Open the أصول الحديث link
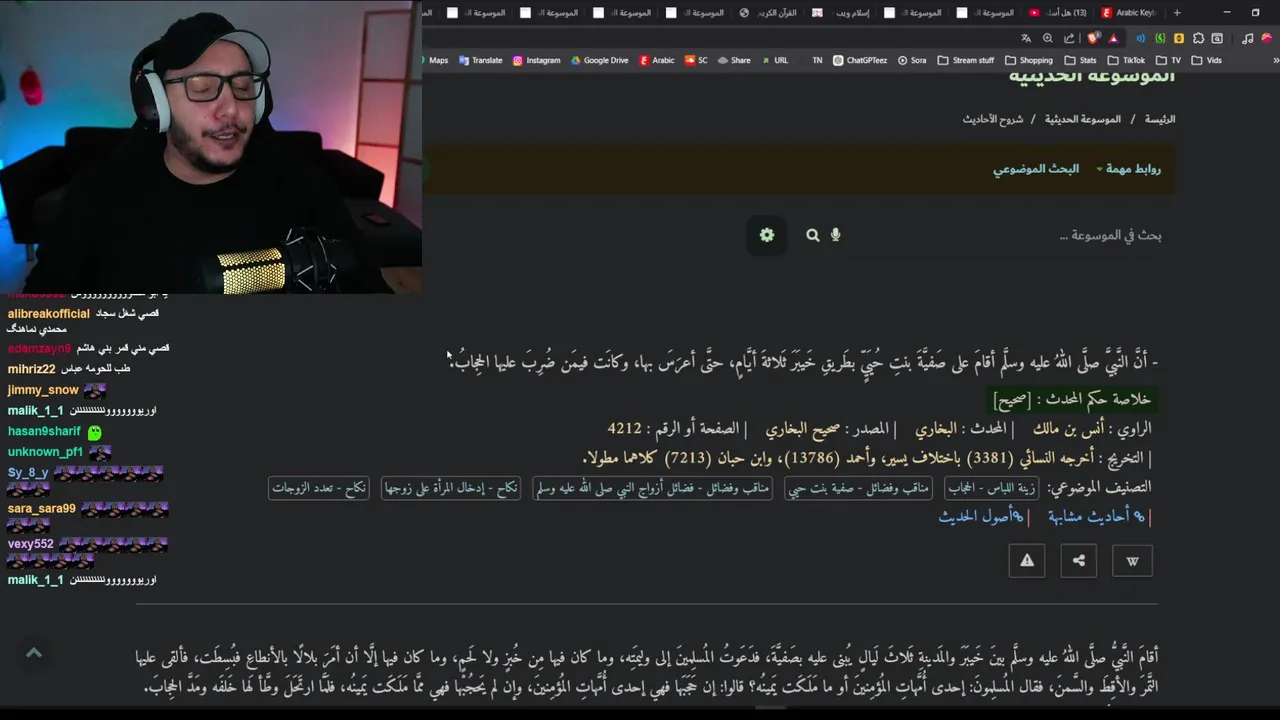The height and width of the screenshot is (720, 1280). (981, 517)
